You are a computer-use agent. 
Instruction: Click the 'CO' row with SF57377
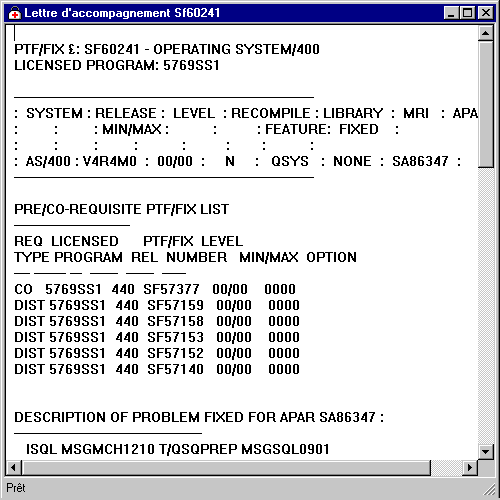(x=155, y=289)
